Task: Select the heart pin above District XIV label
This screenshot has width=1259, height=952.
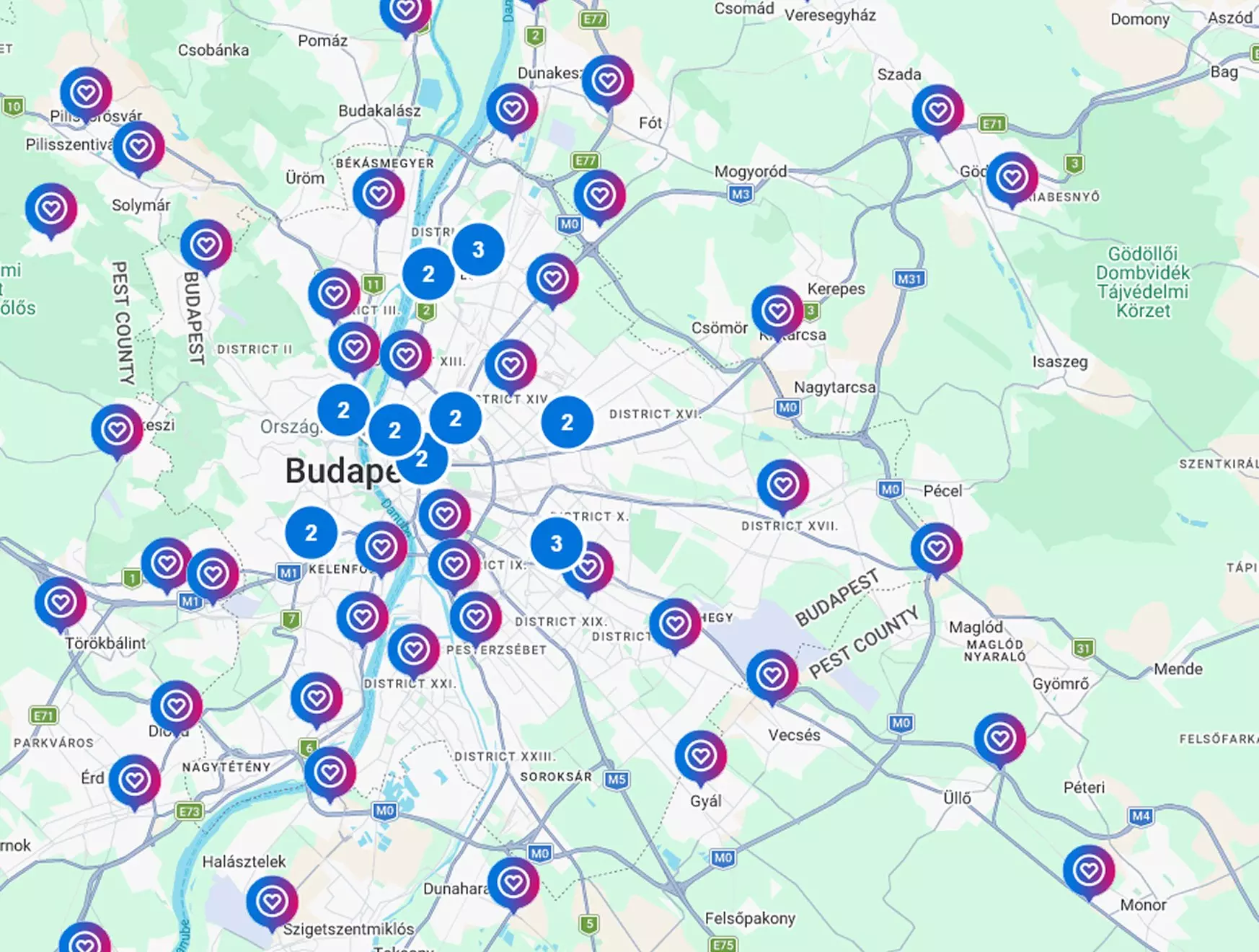Action: coord(511,366)
